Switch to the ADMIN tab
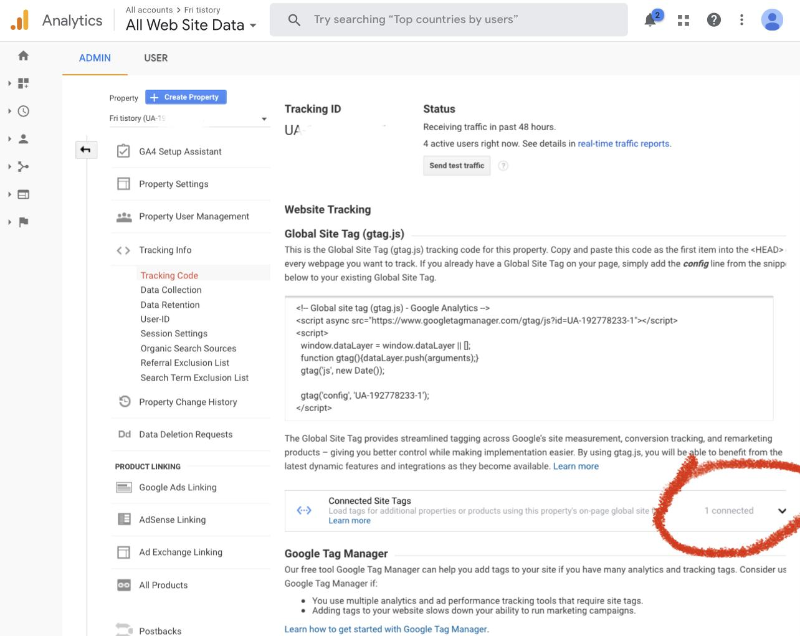 coord(95,58)
